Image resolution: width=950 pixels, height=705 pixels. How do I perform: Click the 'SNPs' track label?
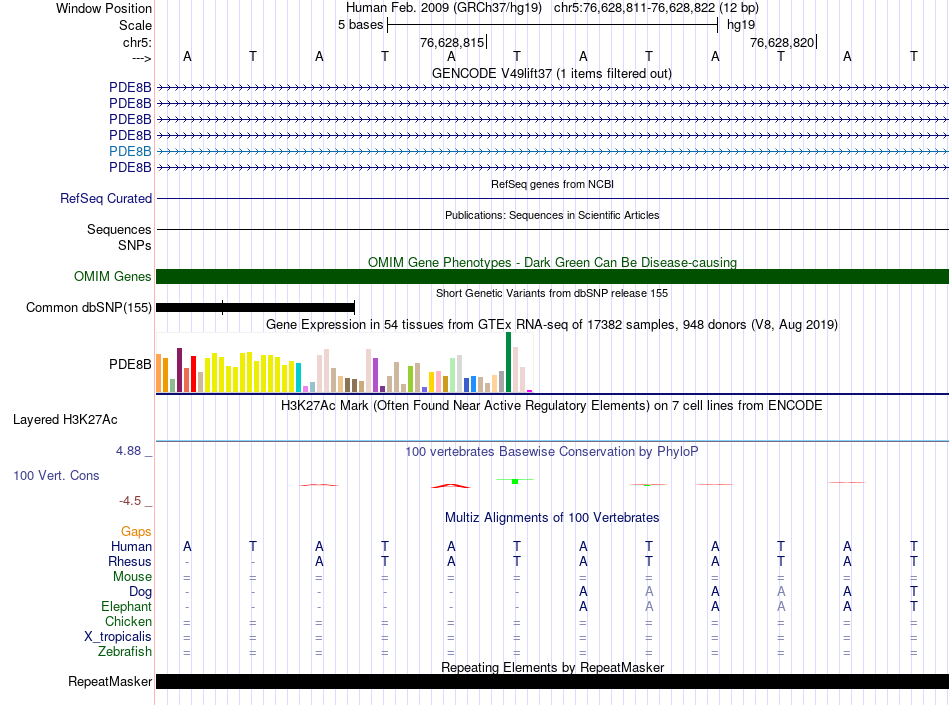(x=135, y=245)
